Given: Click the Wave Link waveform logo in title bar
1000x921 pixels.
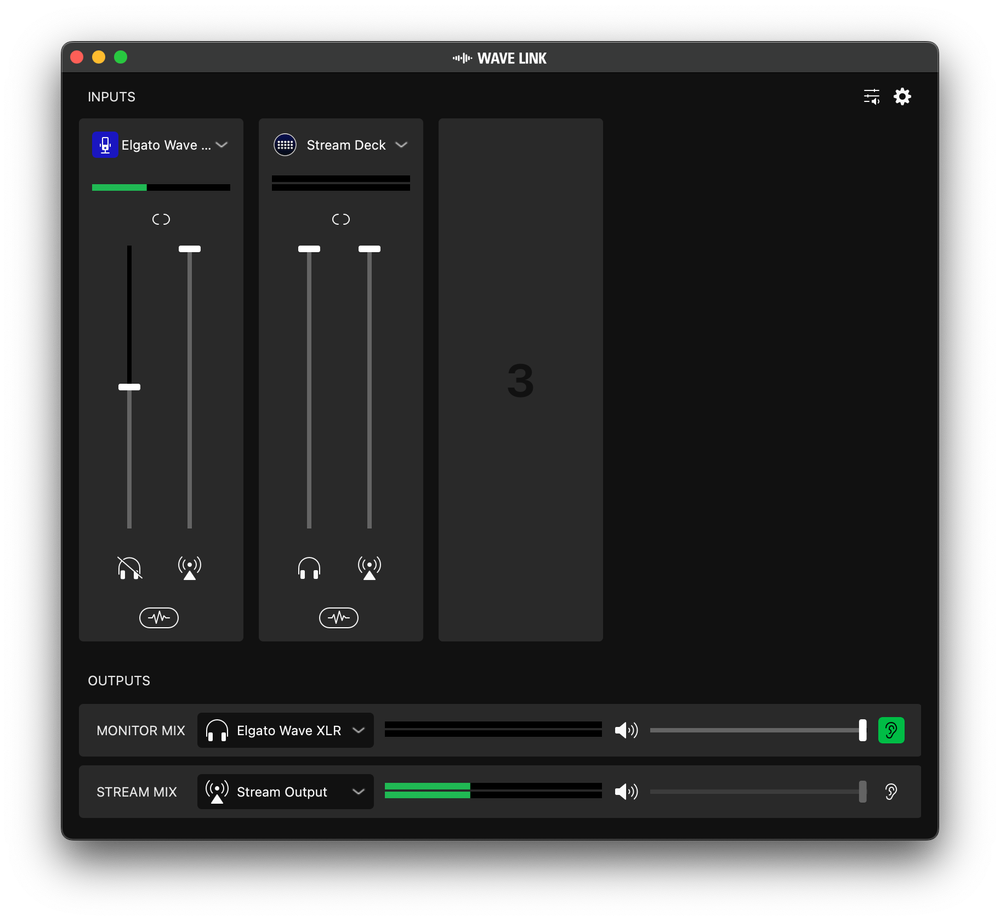Looking at the screenshot, I should 462,58.
